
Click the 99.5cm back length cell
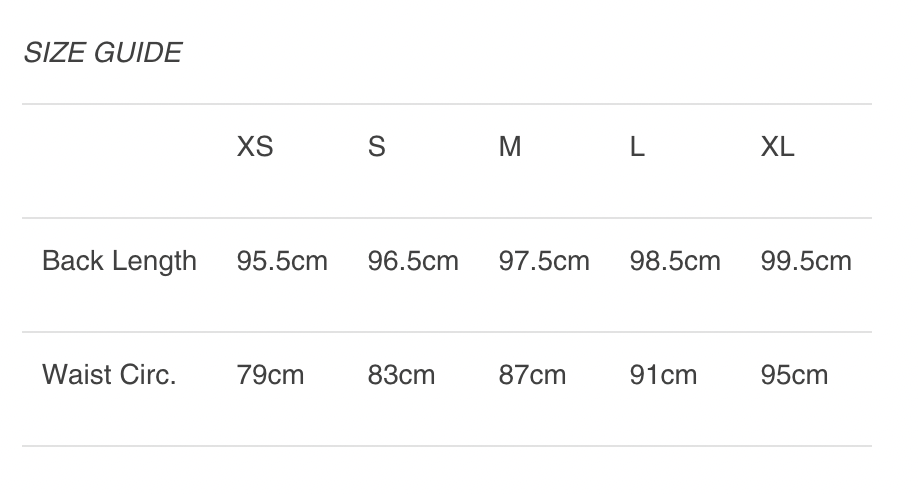(806, 261)
